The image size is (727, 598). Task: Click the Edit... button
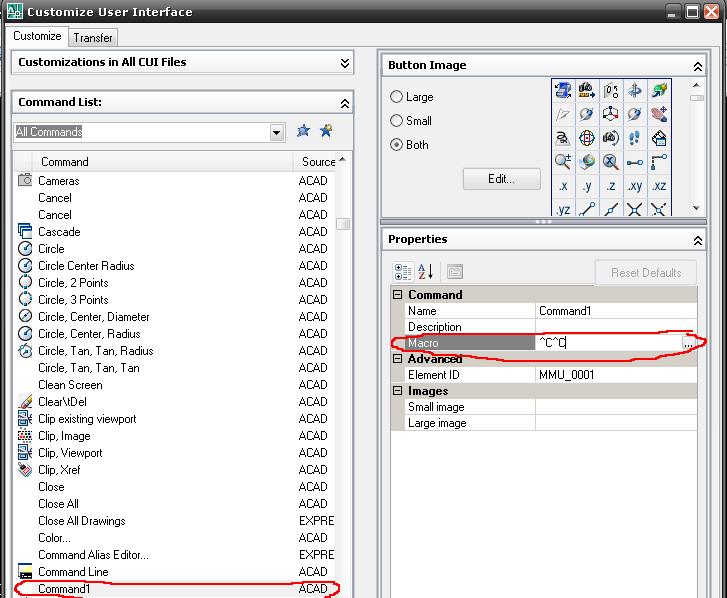(x=501, y=179)
